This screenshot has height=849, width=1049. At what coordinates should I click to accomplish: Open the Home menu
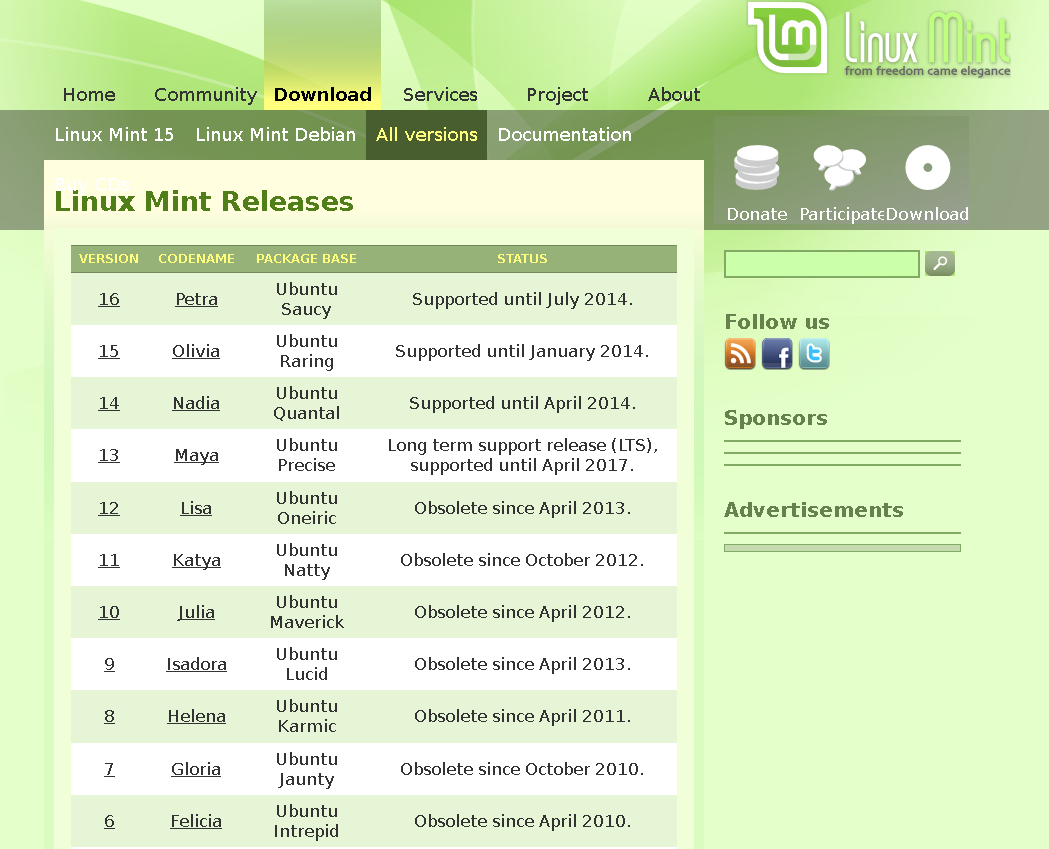[x=89, y=94]
